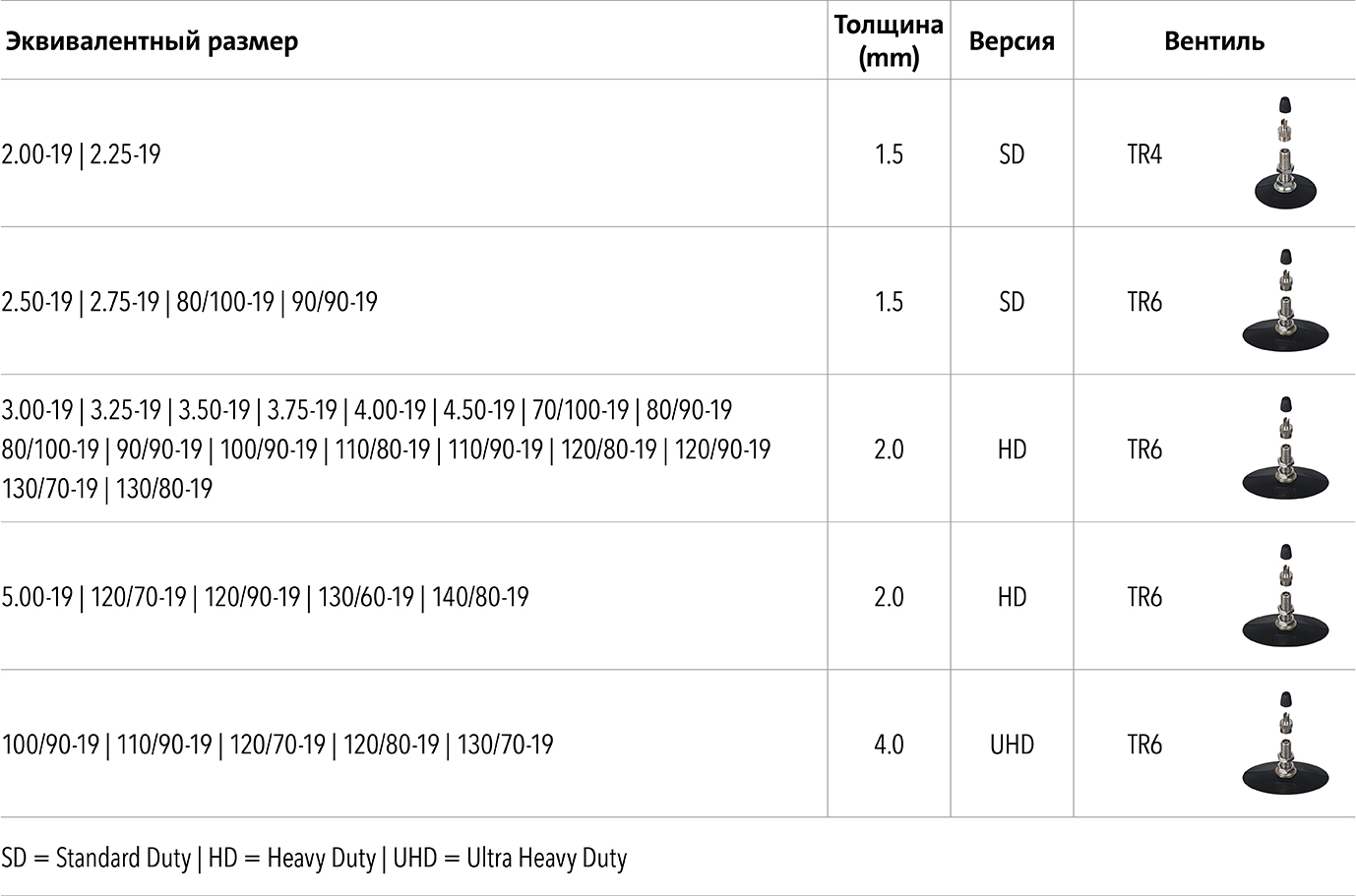Click the "Вентиль" column header
1356x896 pixels.
coord(1214,41)
